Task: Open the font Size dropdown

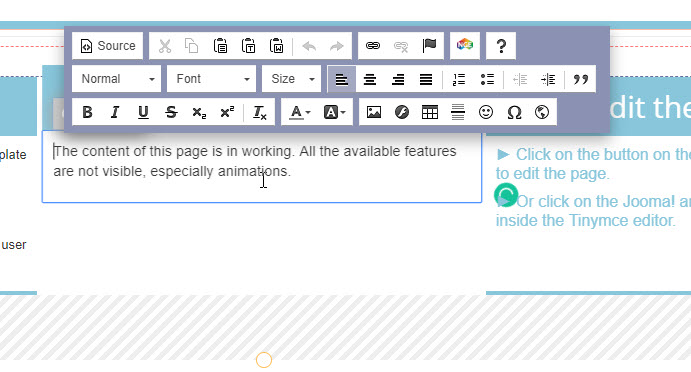Action: tap(292, 79)
